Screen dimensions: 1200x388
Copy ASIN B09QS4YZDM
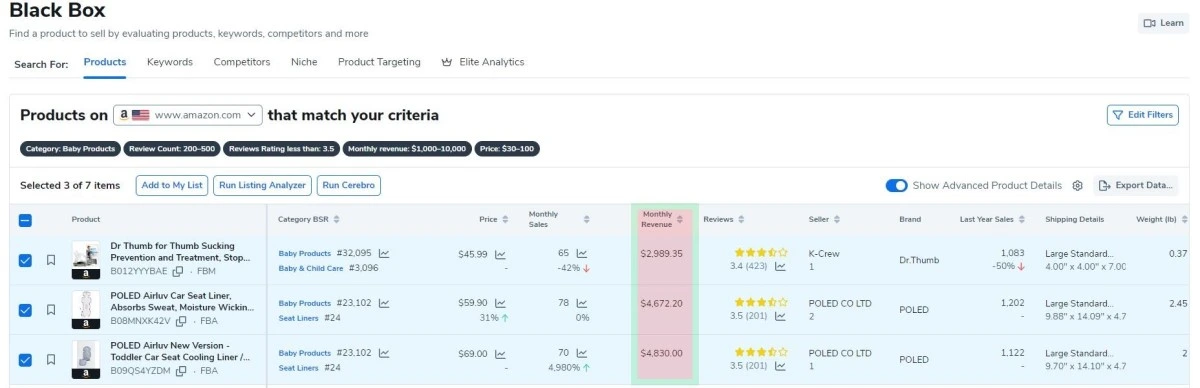pos(181,371)
